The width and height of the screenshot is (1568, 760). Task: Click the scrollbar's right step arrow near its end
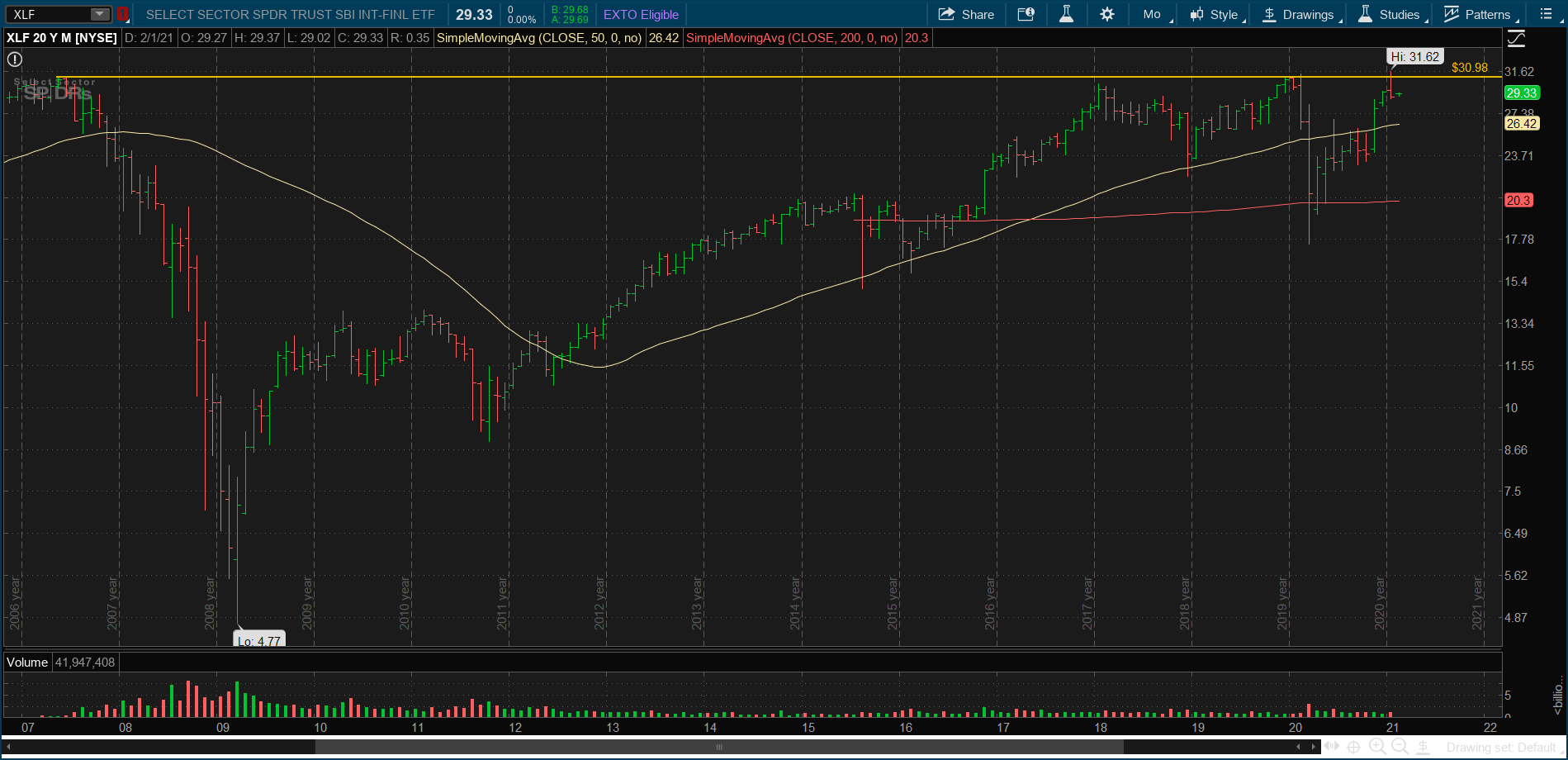(x=1314, y=747)
